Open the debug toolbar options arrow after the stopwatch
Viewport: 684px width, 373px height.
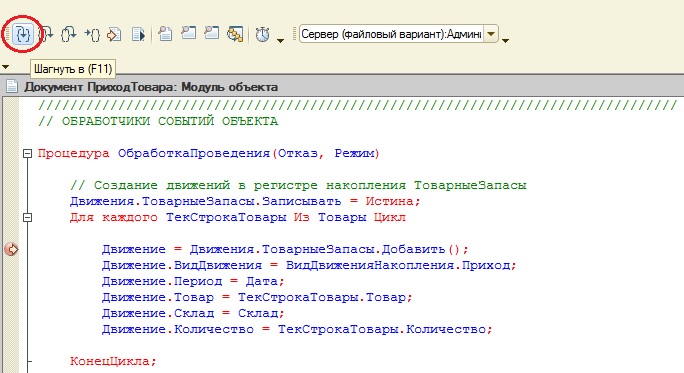[x=280, y=41]
